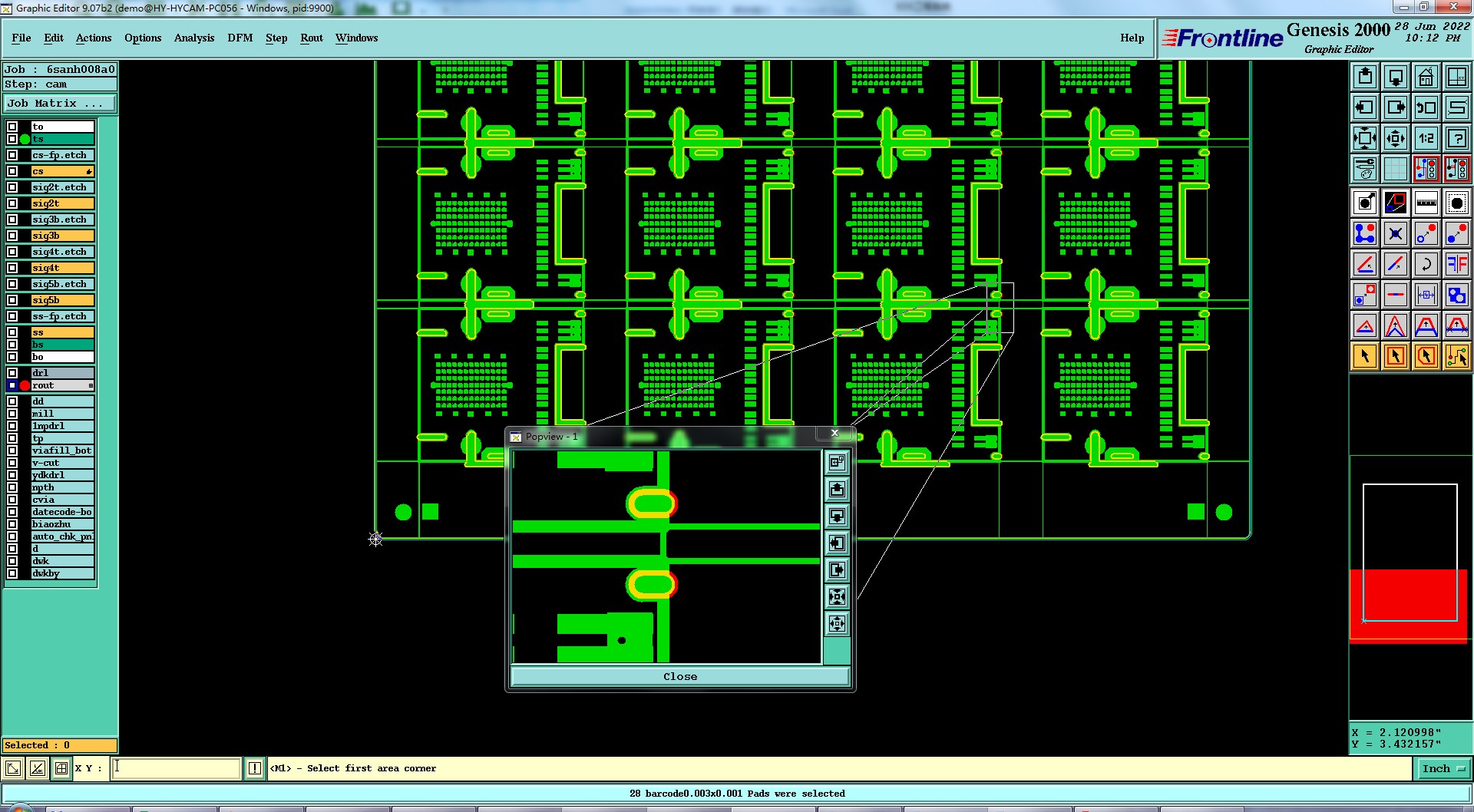Click Close in the Popview window
This screenshot has height=812, width=1474.
point(680,676)
